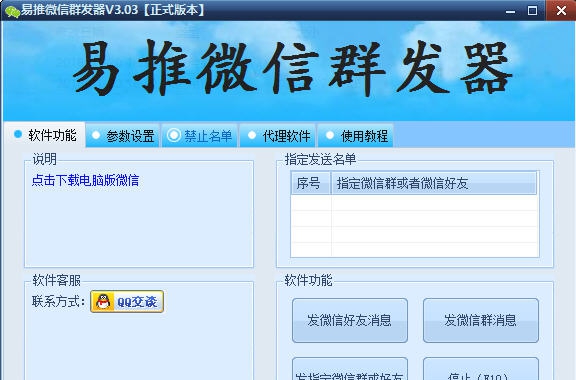Click the 点击下载电脑版微信 link
This screenshot has width=576, height=380.
[86, 180]
